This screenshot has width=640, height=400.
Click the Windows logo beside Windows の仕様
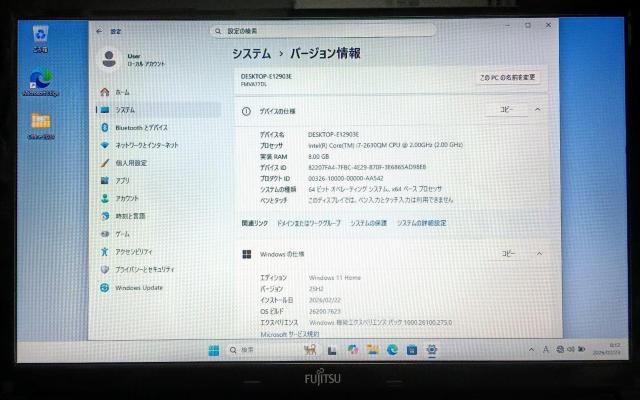point(247,254)
